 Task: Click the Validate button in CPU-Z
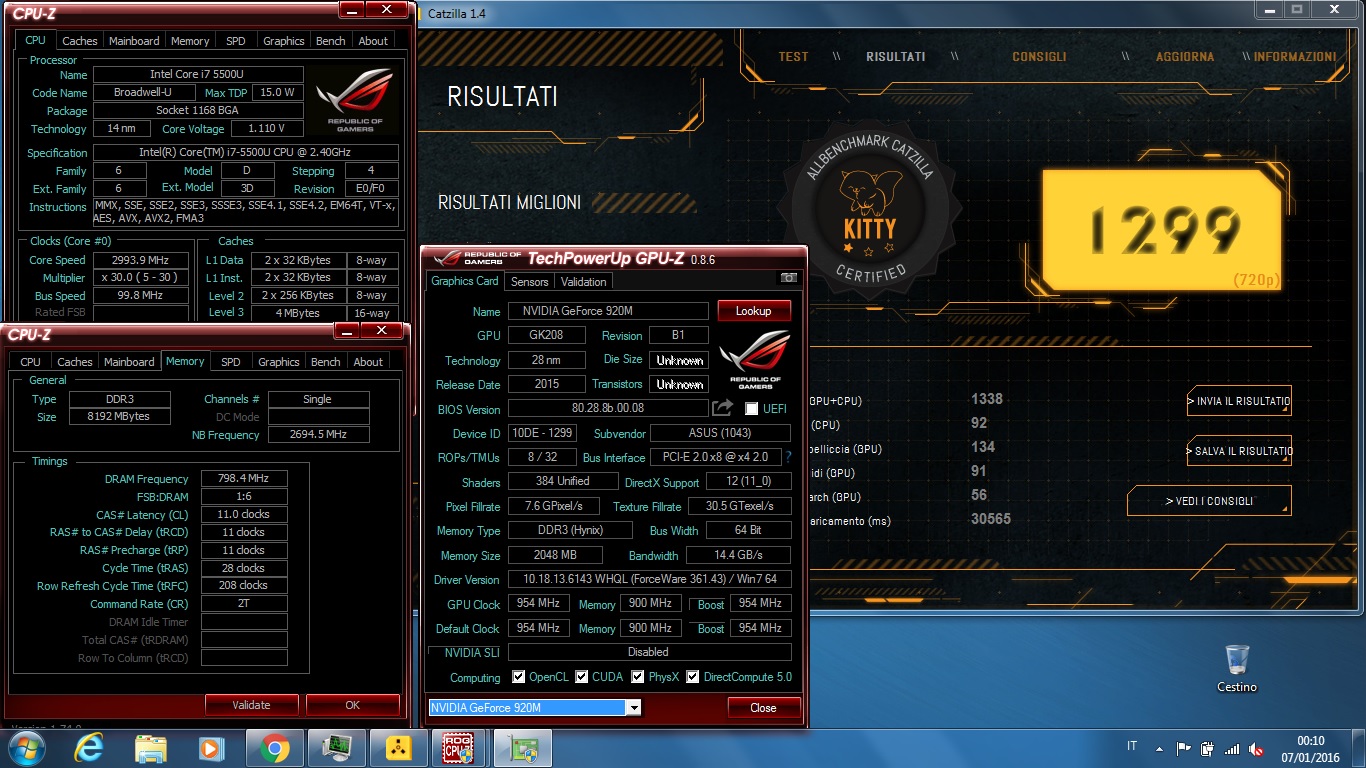(x=251, y=705)
